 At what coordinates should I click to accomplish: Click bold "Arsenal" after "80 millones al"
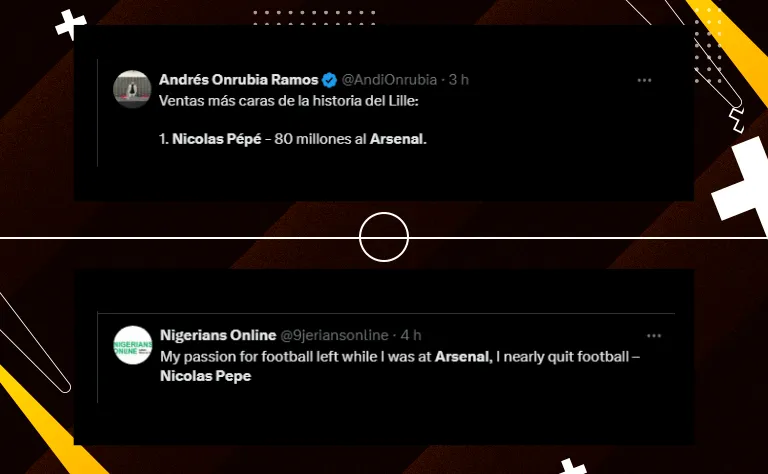point(398,140)
